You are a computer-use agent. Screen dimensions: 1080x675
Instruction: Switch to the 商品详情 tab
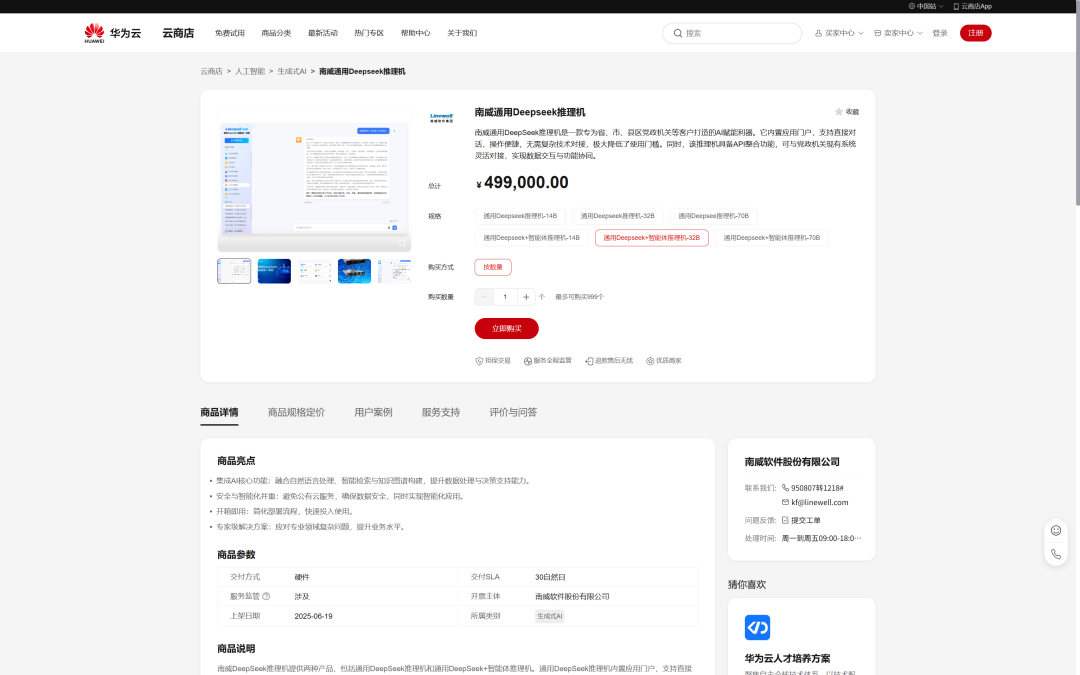tap(219, 413)
